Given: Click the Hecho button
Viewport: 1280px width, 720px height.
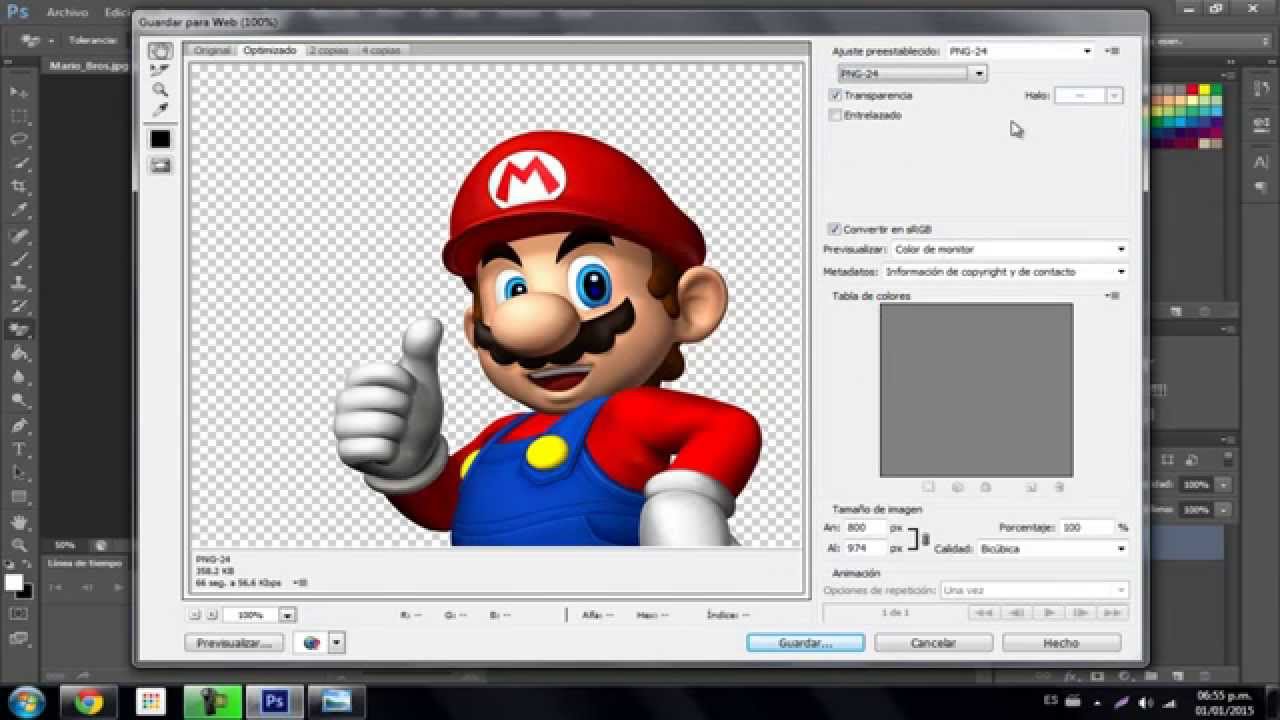Looking at the screenshot, I should [1061, 643].
